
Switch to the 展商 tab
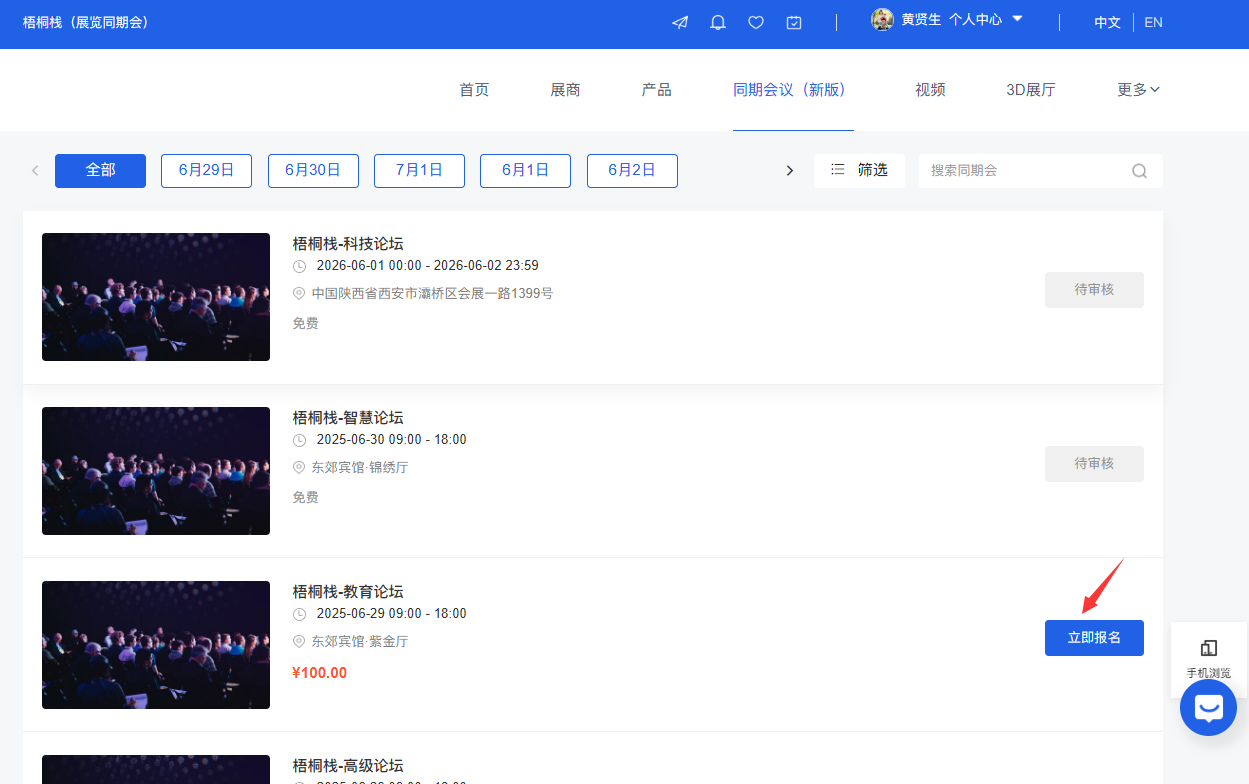pyautogui.click(x=565, y=90)
